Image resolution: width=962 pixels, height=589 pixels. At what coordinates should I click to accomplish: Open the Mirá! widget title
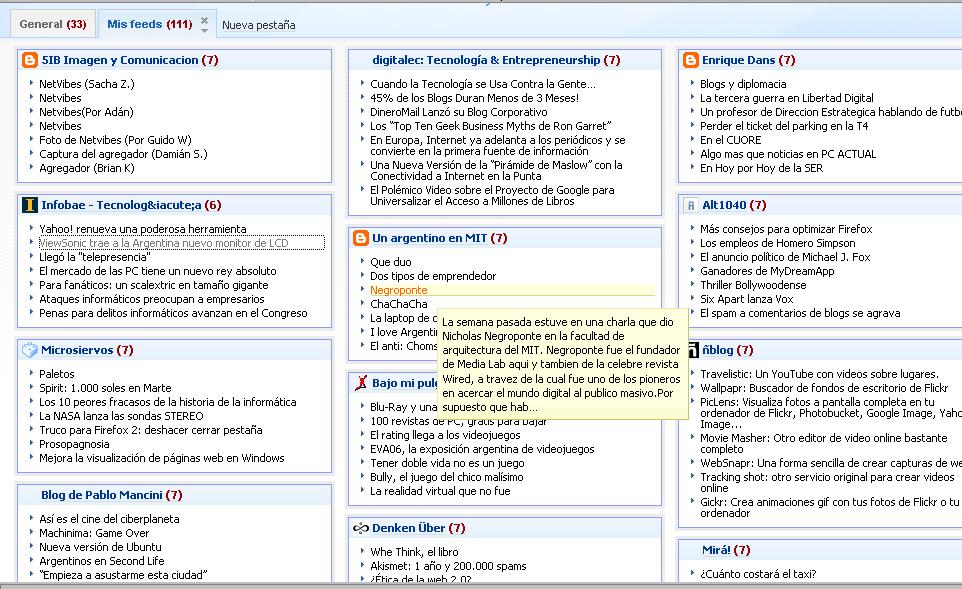point(717,550)
